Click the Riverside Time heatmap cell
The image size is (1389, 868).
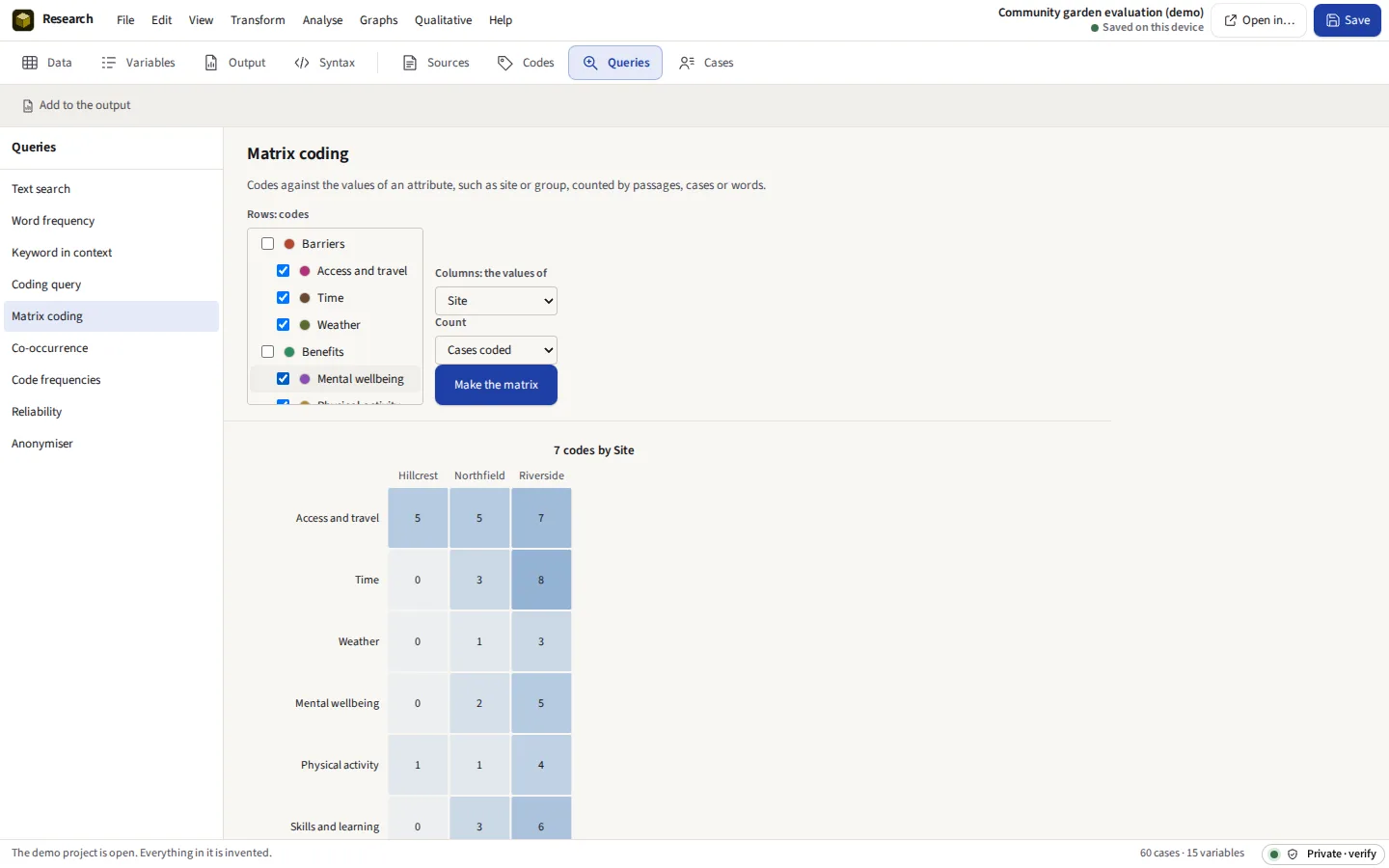(x=541, y=580)
